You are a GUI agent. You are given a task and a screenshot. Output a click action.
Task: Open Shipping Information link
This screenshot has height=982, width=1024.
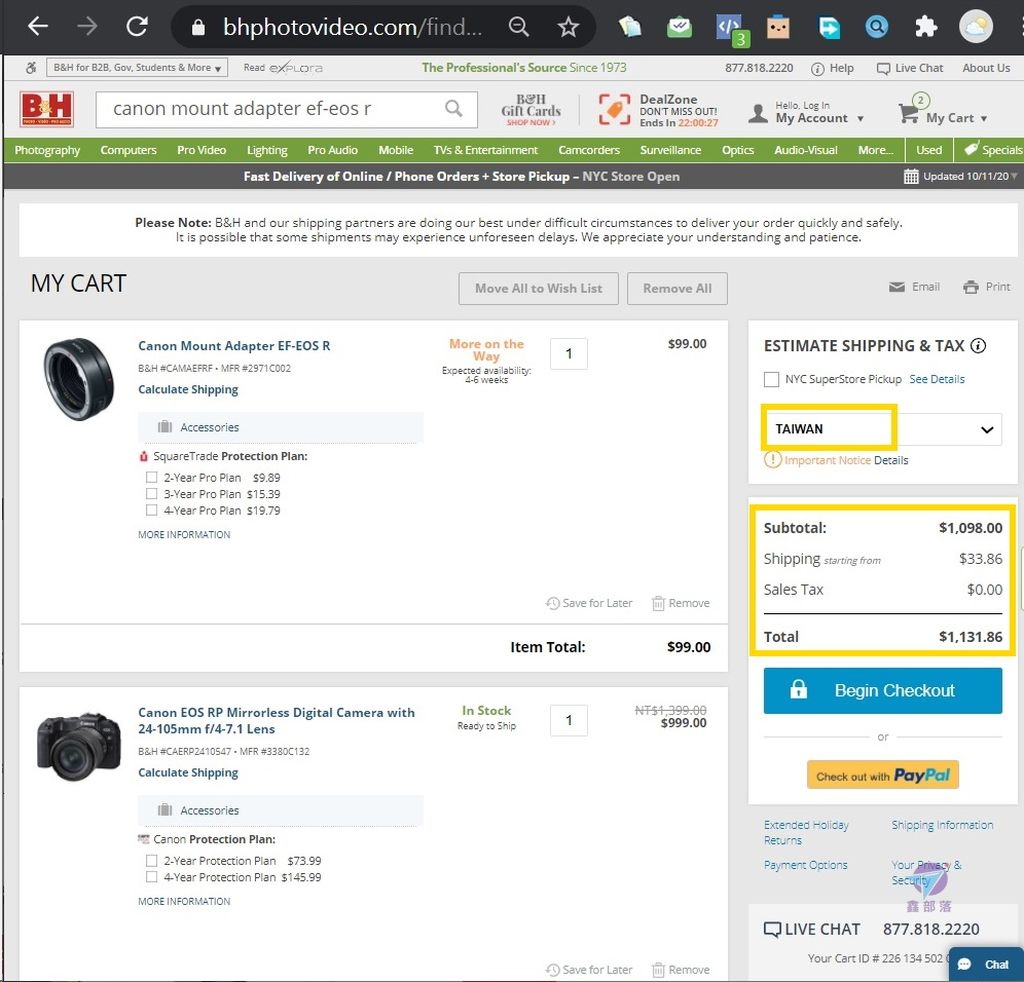pos(942,825)
